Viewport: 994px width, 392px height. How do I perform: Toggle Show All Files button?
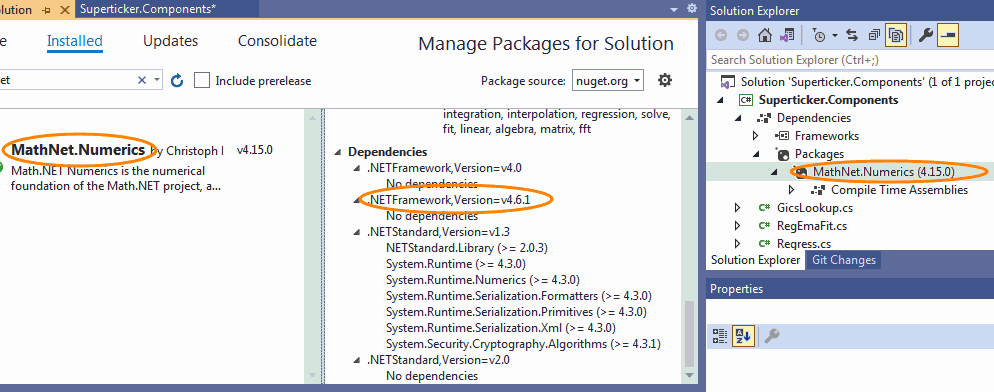[896, 36]
